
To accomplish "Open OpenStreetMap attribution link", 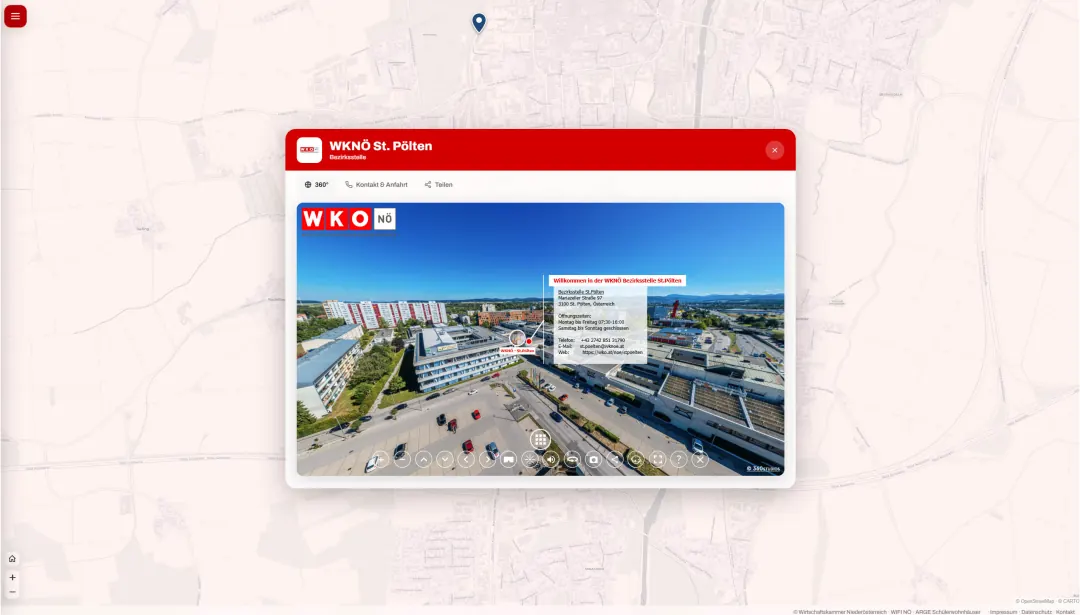I will point(1035,601).
